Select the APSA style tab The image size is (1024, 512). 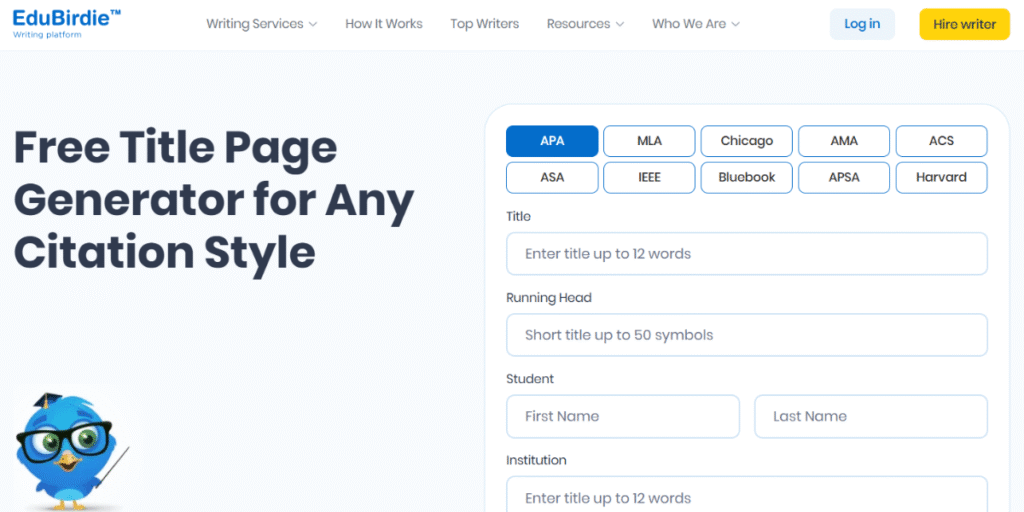(844, 178)
